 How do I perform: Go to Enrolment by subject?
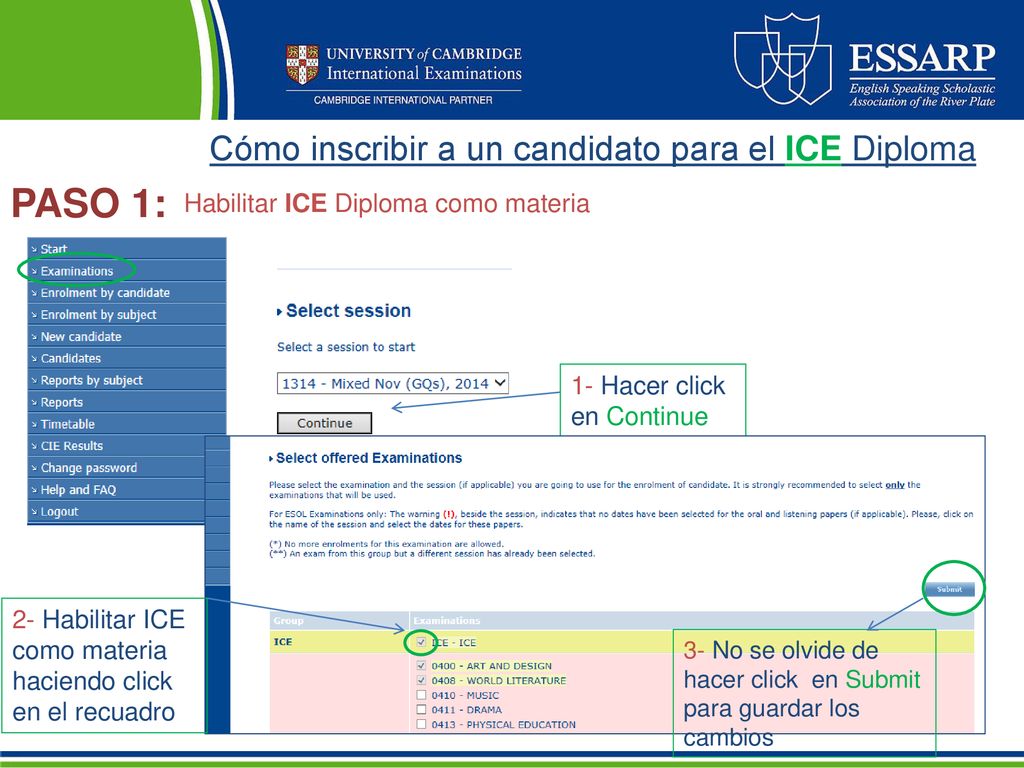click(127, 314)
